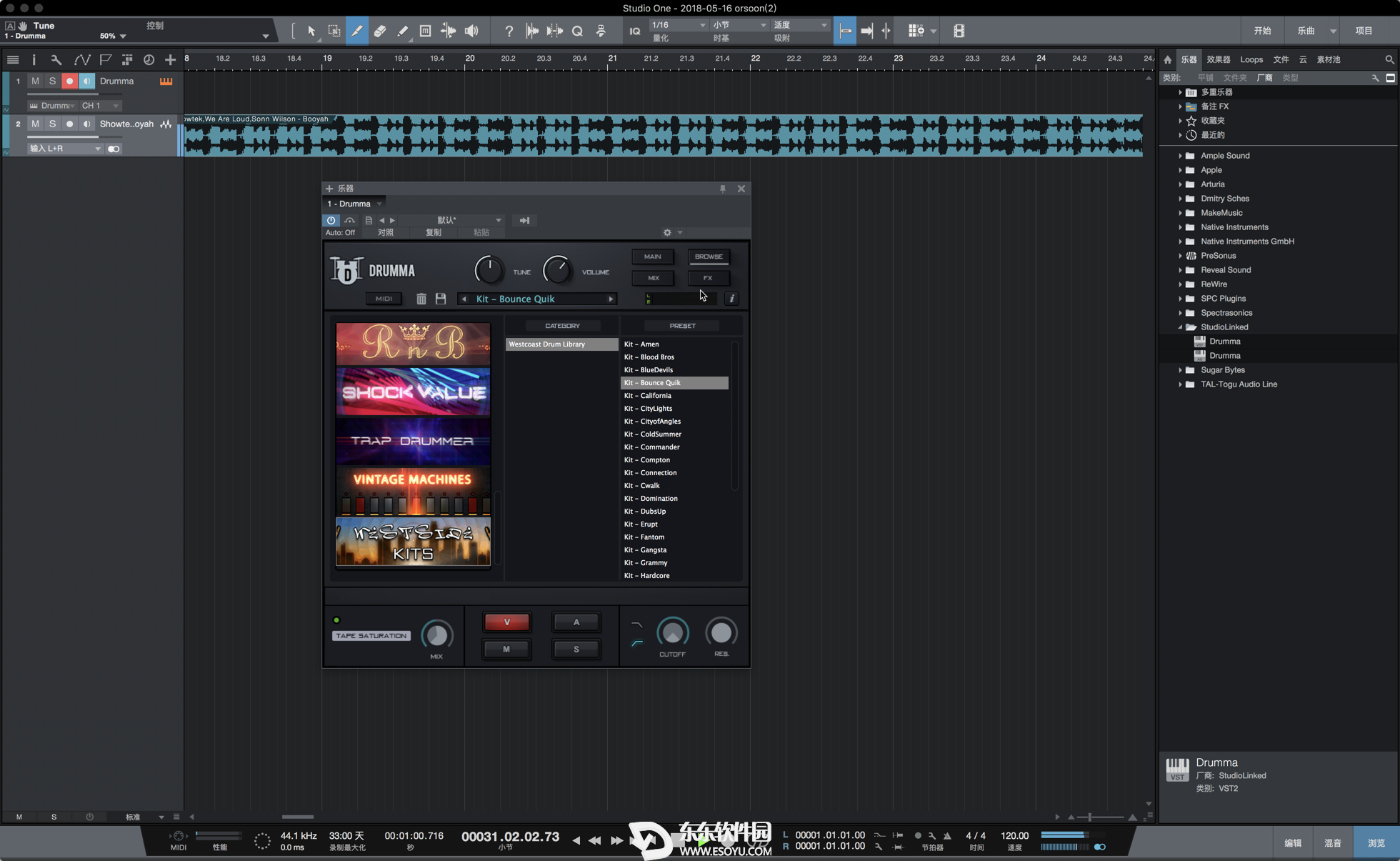The width and height of the screenshot is (1400, 861).
Task: Toggle the Showte..oyah track input channel mode switch
Action: [x=114, y=149]
